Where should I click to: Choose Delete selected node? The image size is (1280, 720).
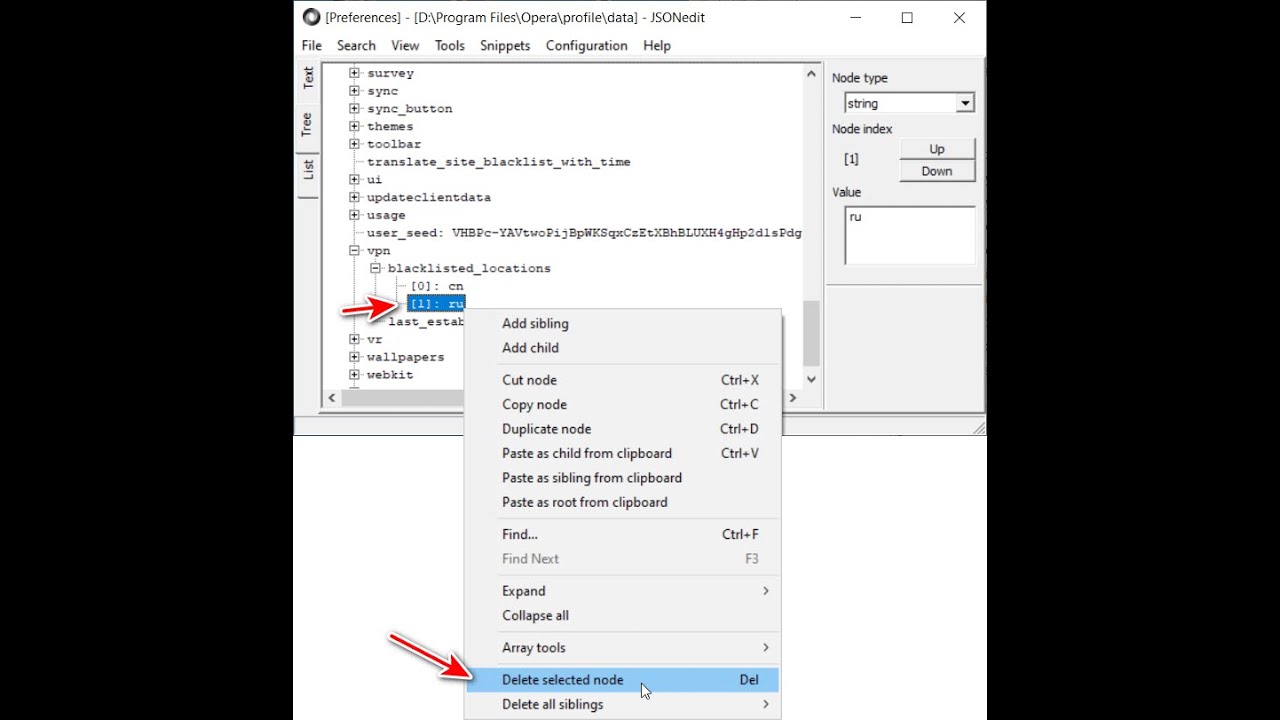tap(622, 680)
